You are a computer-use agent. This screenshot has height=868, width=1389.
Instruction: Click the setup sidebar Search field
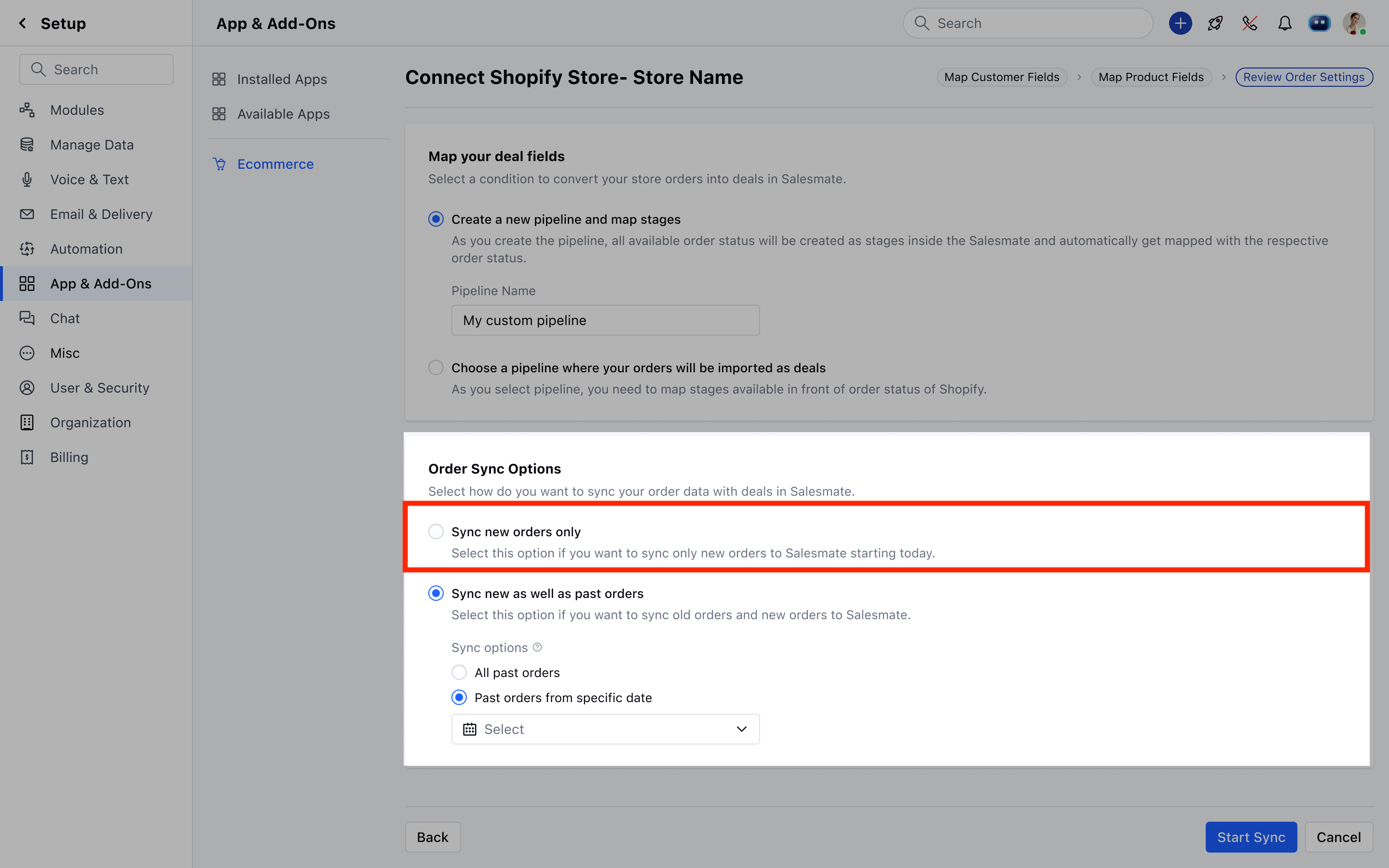pos(96,69)
